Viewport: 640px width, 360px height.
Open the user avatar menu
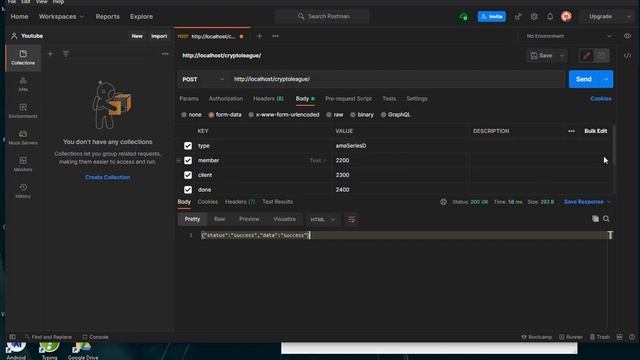566,16
